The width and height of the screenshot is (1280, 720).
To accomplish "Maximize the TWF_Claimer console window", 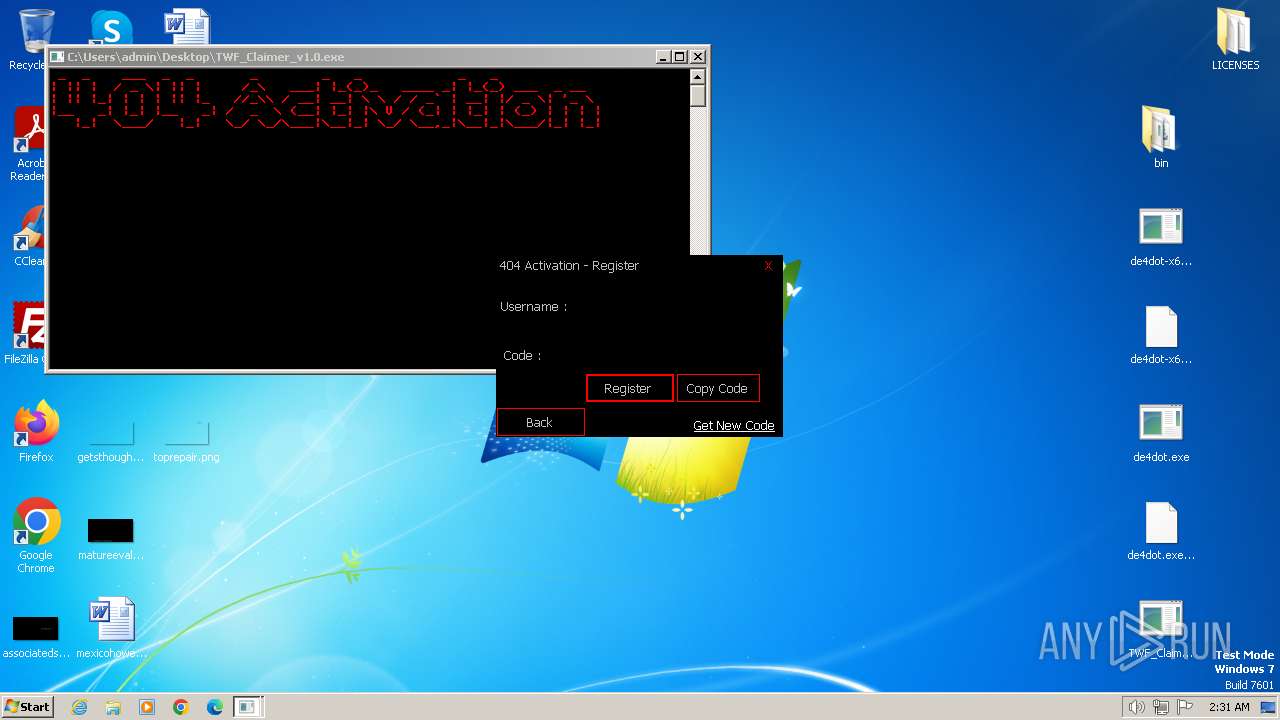I will point(680,57).
